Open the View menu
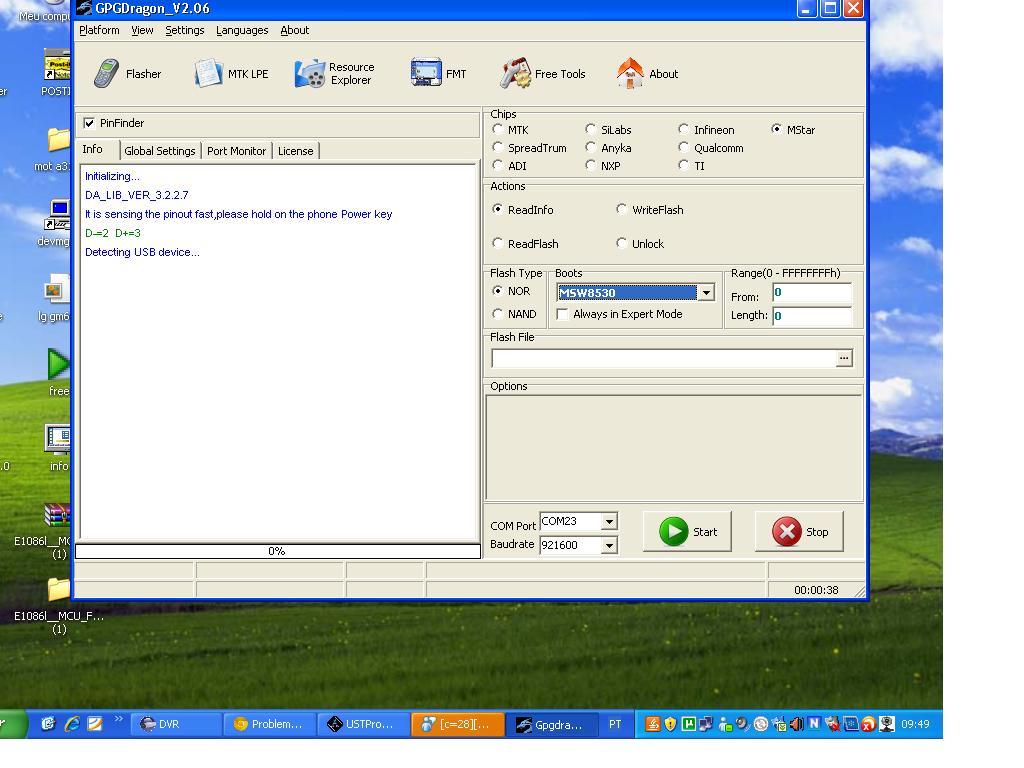 pyautogui.click(x=142, y=30)
